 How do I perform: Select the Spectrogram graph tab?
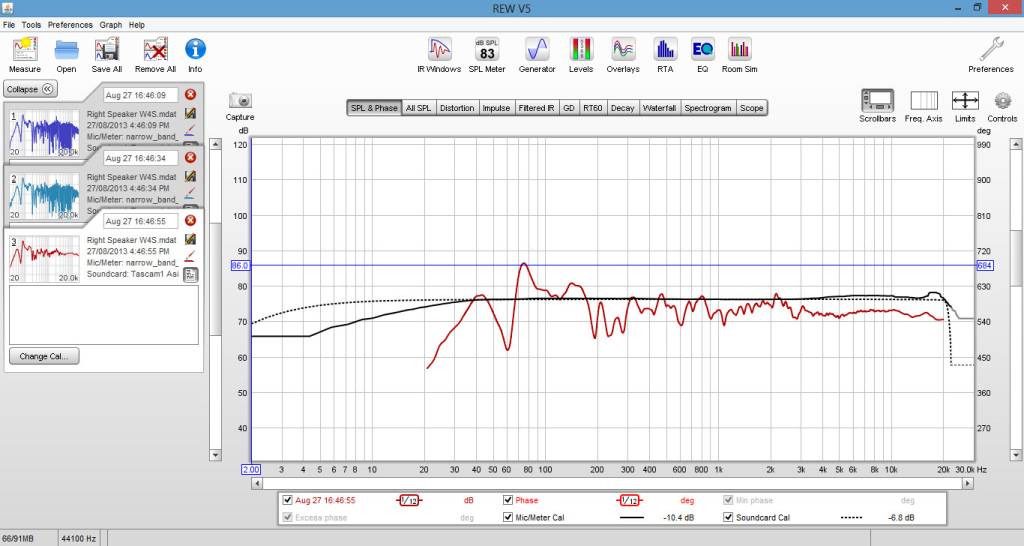coord(707,108)
